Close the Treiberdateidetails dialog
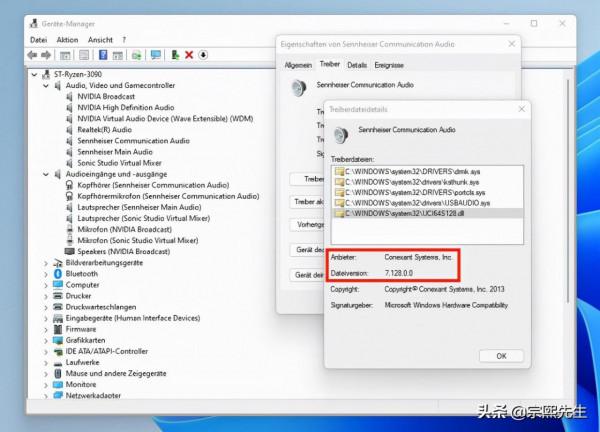The height and width of the screenshot is (432, 600). pos(521,109)
